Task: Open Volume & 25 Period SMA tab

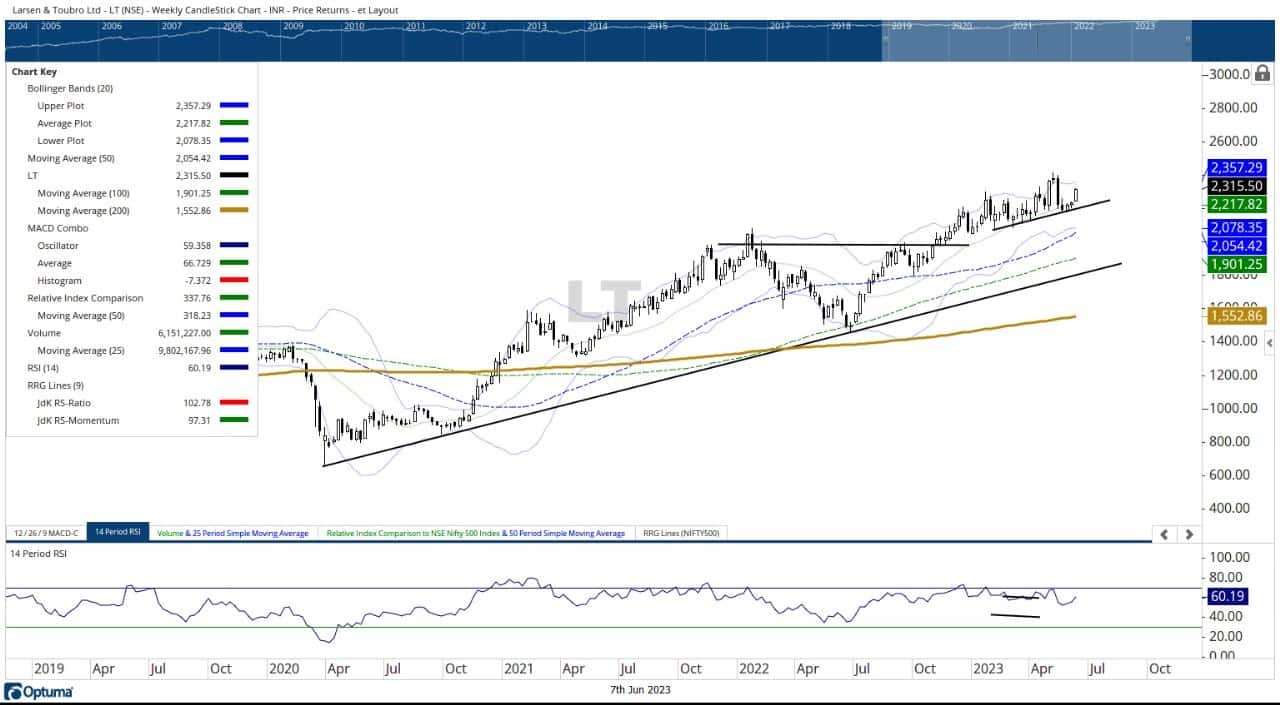Action: [x=234, y=533]
